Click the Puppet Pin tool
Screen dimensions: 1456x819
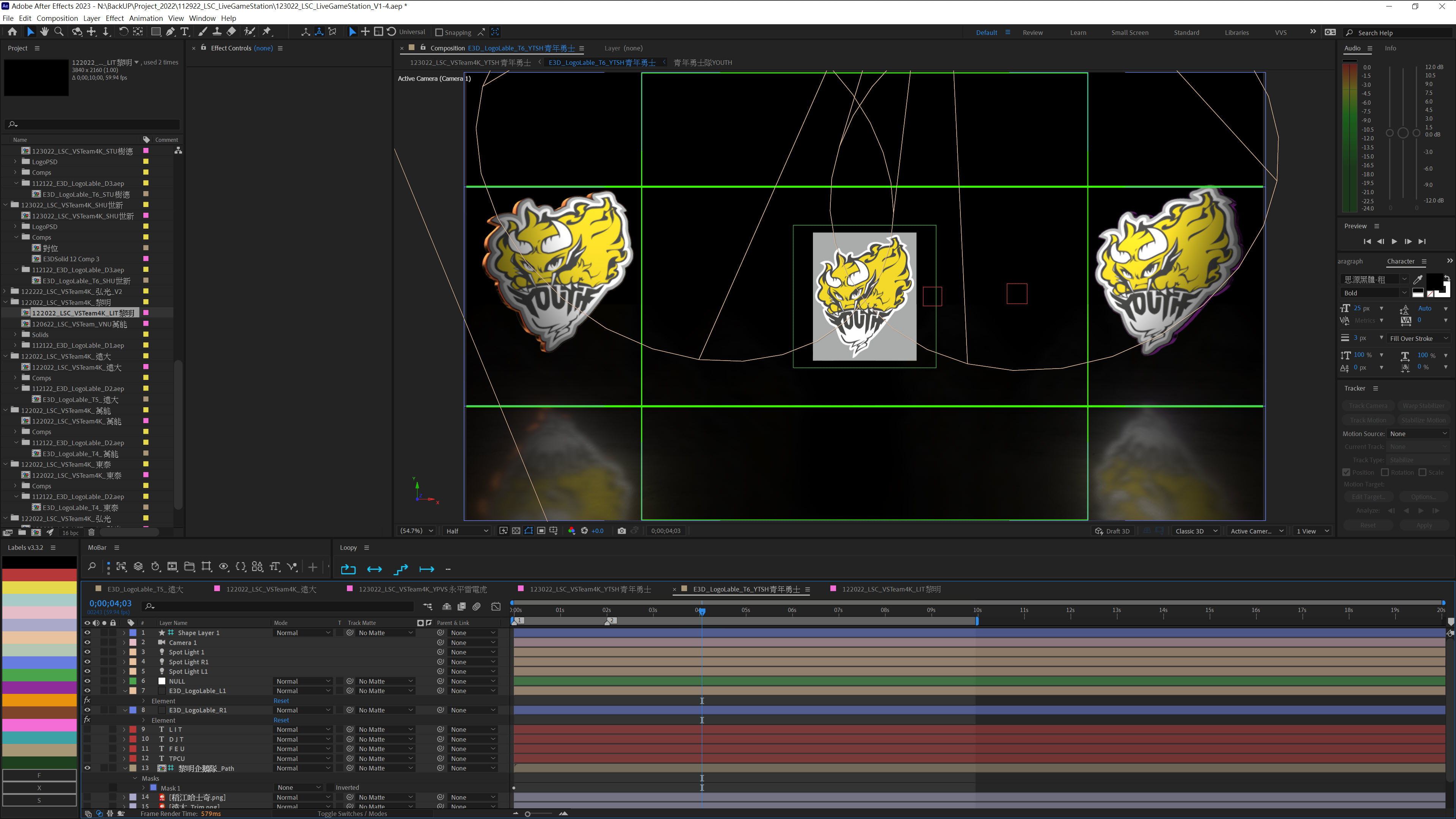point(267,31)
